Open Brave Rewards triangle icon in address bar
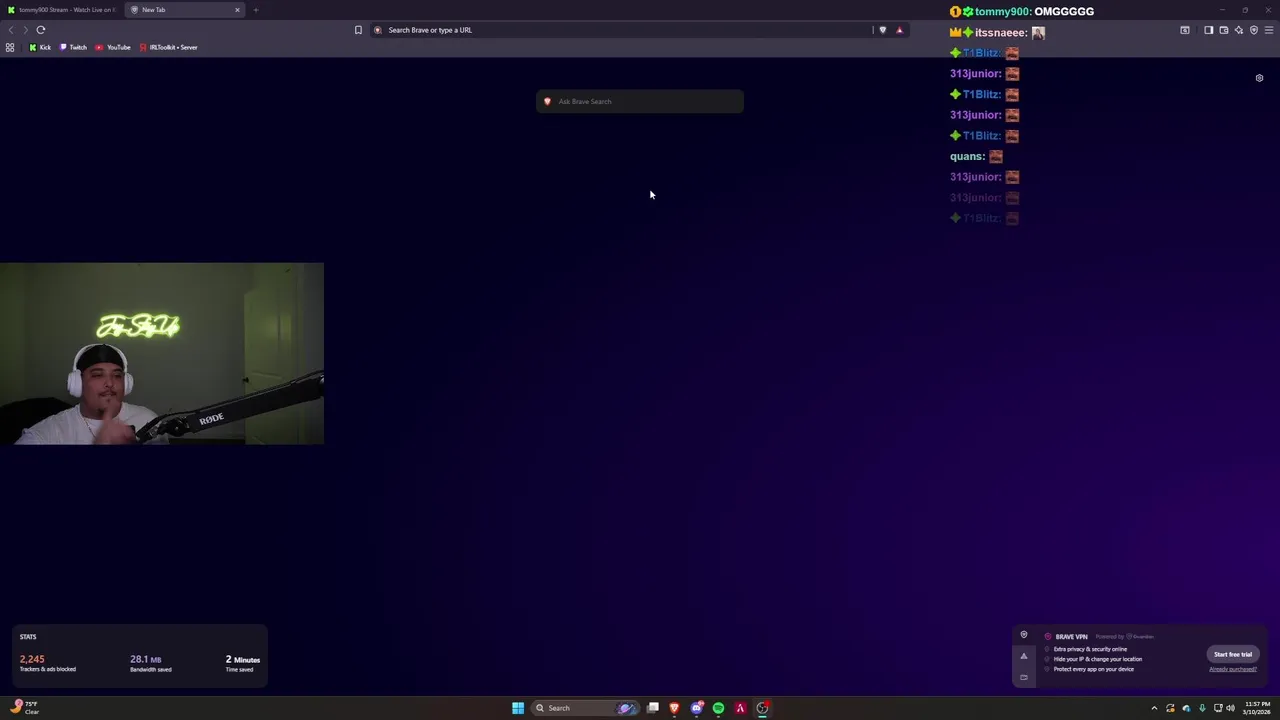 pyautogui.click(x=899, y=30)
